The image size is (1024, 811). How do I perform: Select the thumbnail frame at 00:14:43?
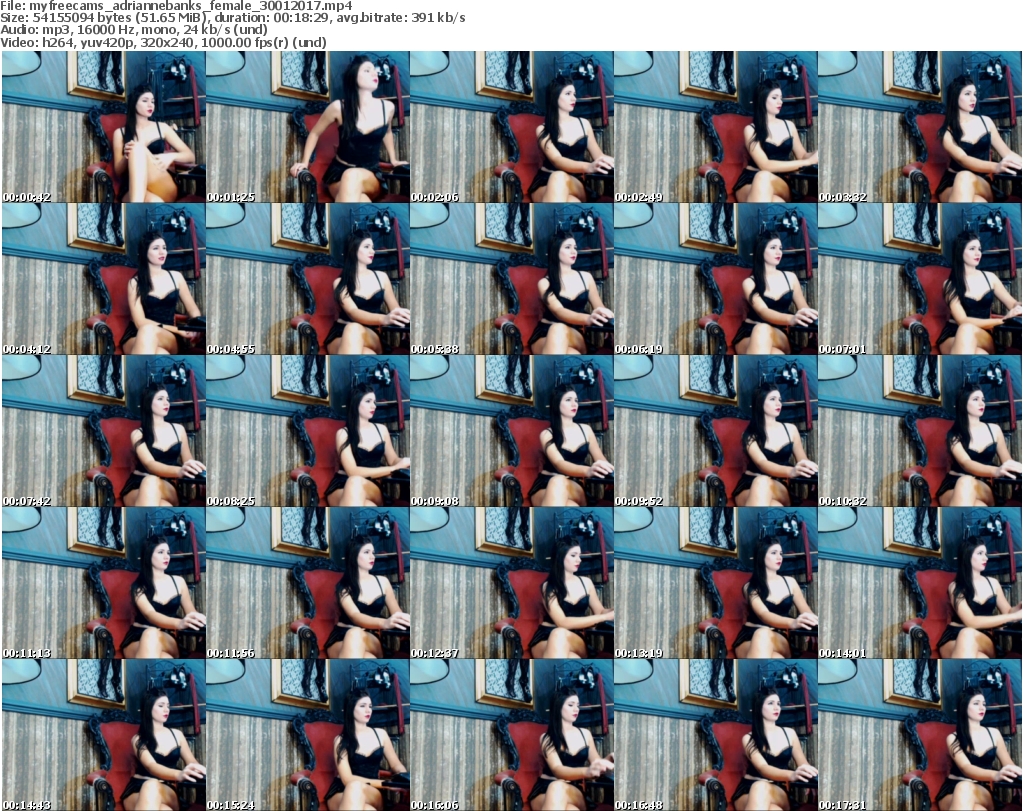point(104,735)
